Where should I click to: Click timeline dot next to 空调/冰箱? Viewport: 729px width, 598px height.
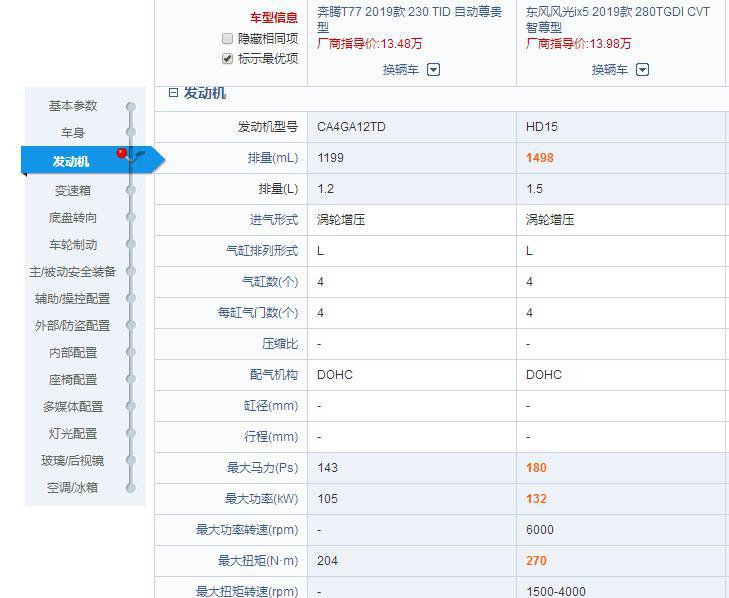131,488
